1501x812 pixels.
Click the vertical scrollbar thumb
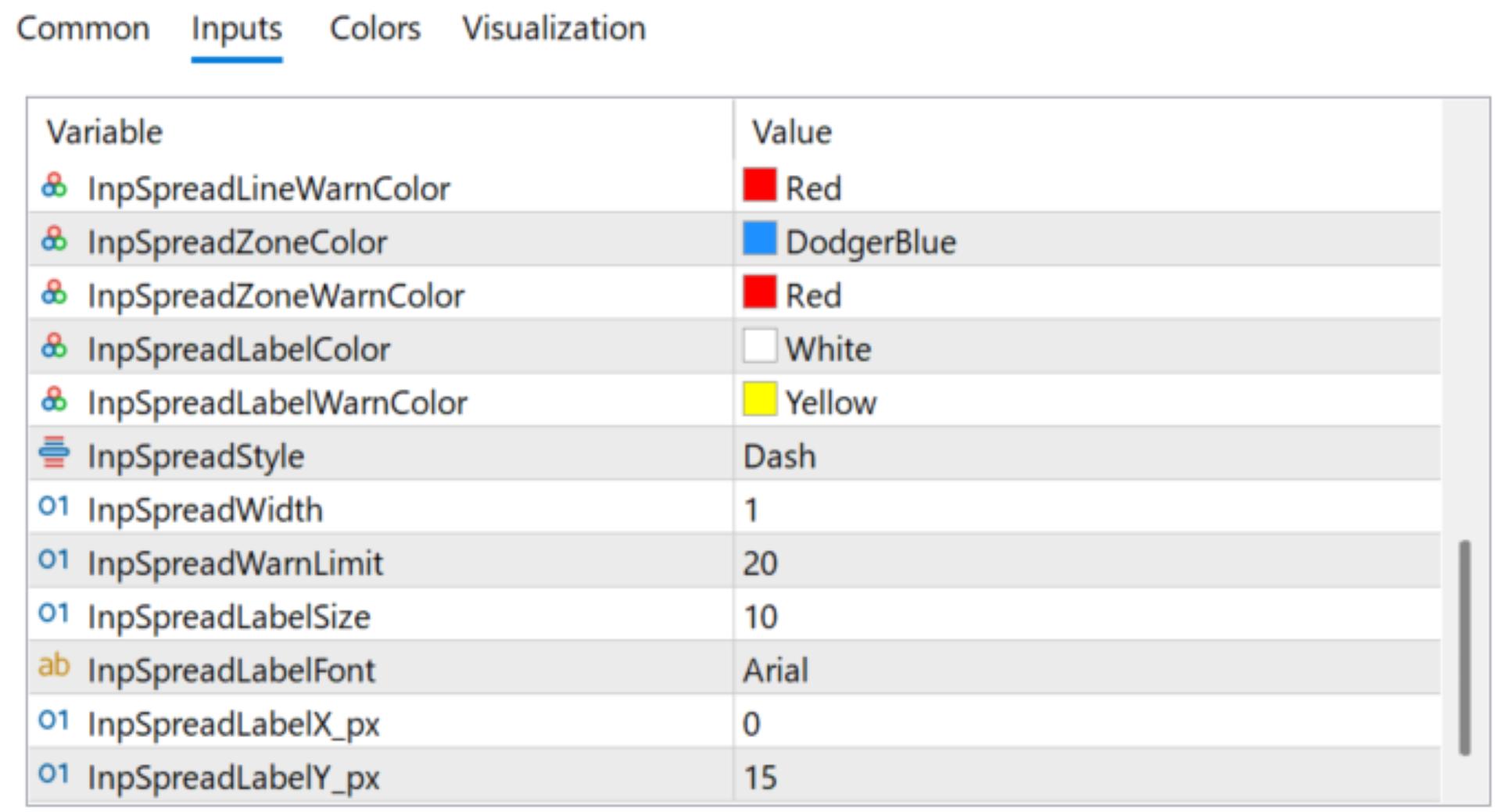[x=1464, y=647]
